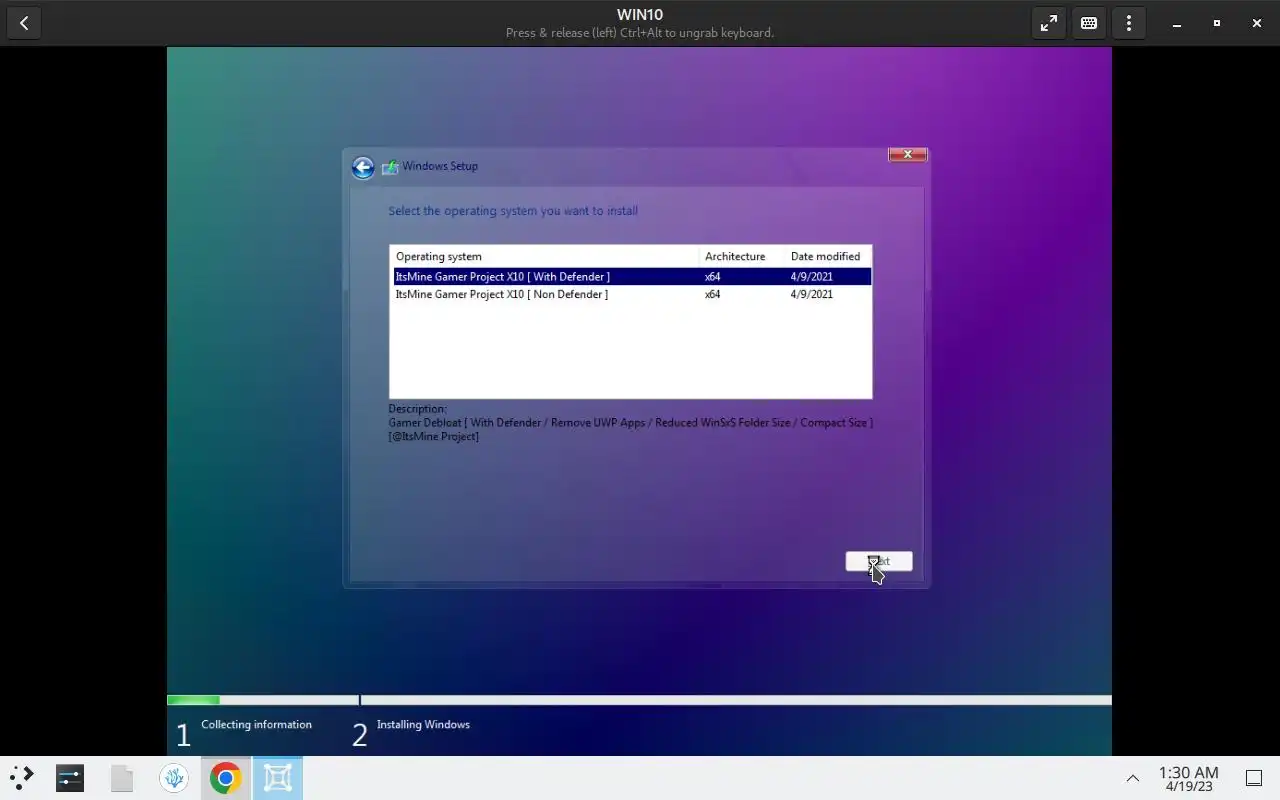Click the blue back arrow in Windows Setup
The height and width of the screenshot is (800, 1280).
363,168
